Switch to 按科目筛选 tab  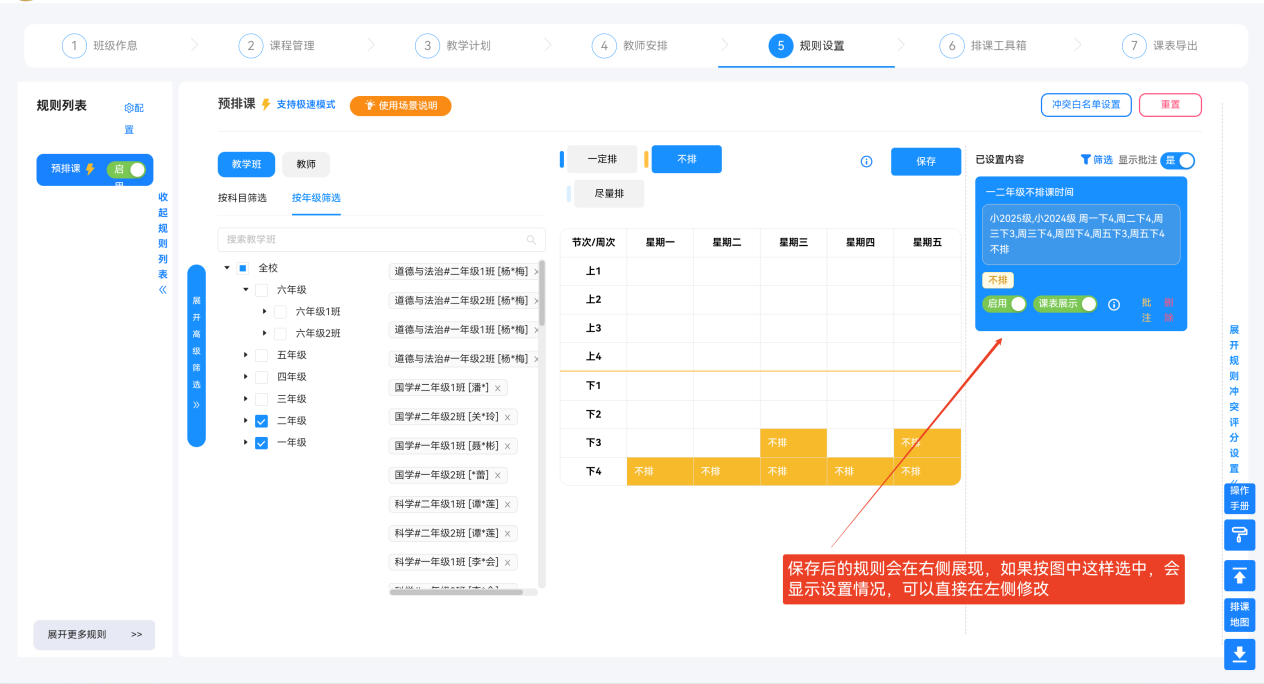(x=242, y=198)
